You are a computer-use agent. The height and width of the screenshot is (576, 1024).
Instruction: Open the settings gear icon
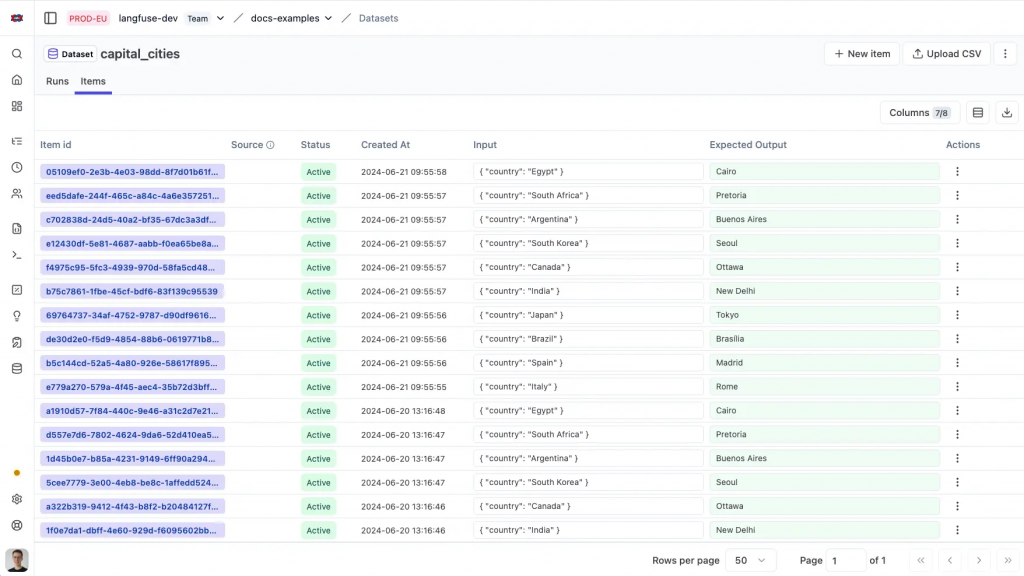tap(17, 499)
